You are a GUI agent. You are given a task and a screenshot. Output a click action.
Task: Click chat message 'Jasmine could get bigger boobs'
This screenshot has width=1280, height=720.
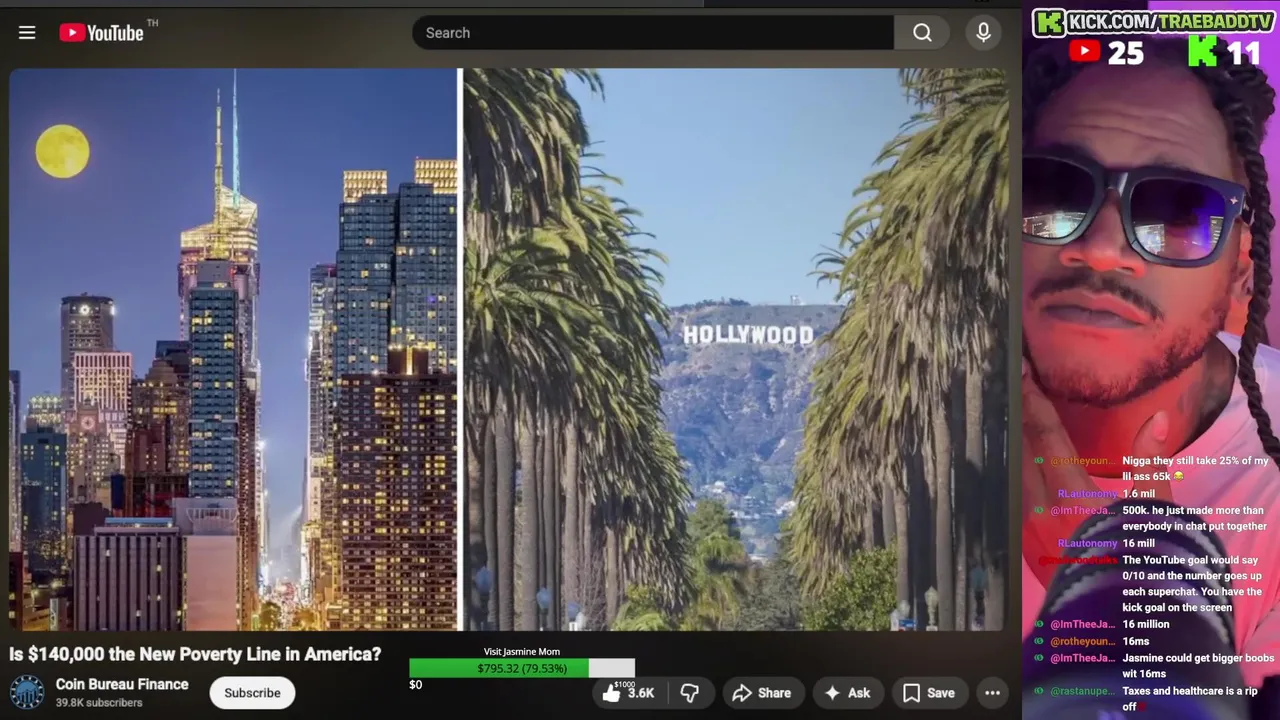click(1198, 666)
